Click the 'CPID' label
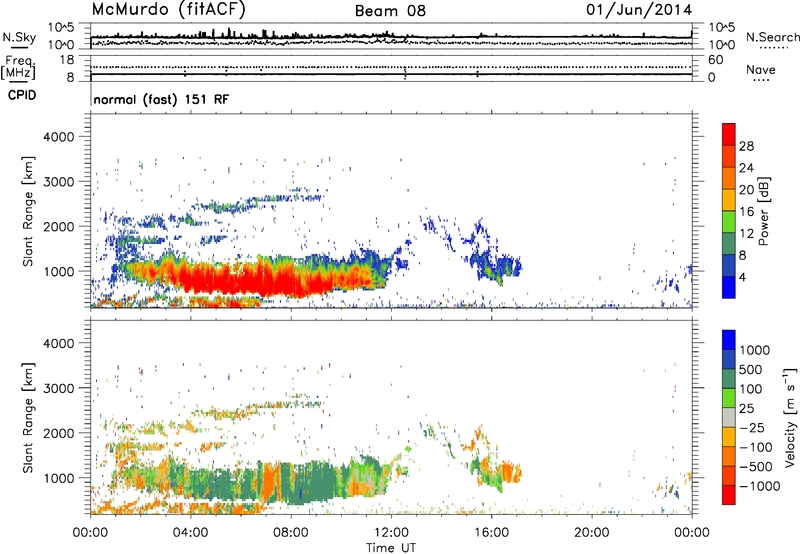800x554 pixels. tap(22, 95)
